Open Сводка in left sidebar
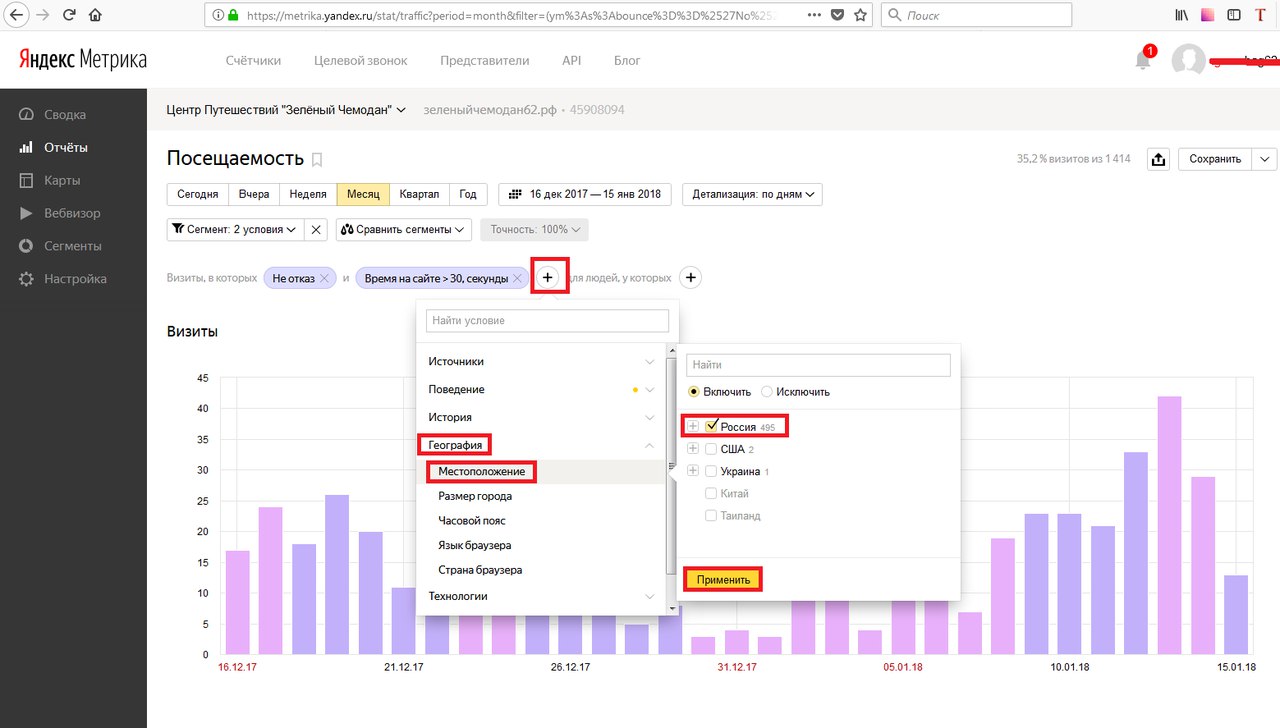Viewport: 1280px width, 728px height. (64, 114)
